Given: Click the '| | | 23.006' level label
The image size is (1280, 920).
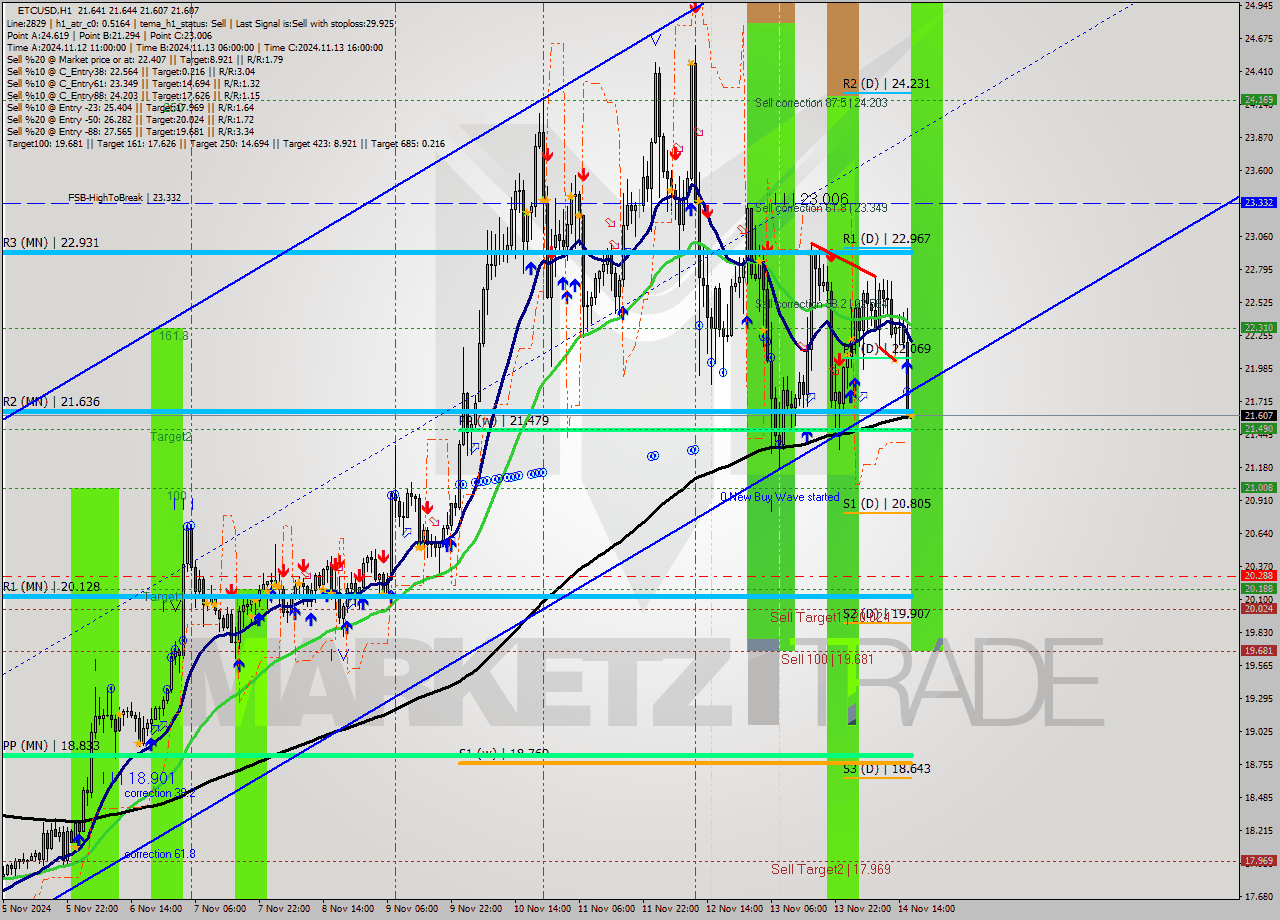Looking at the screenshot, I should pos(812,199).
